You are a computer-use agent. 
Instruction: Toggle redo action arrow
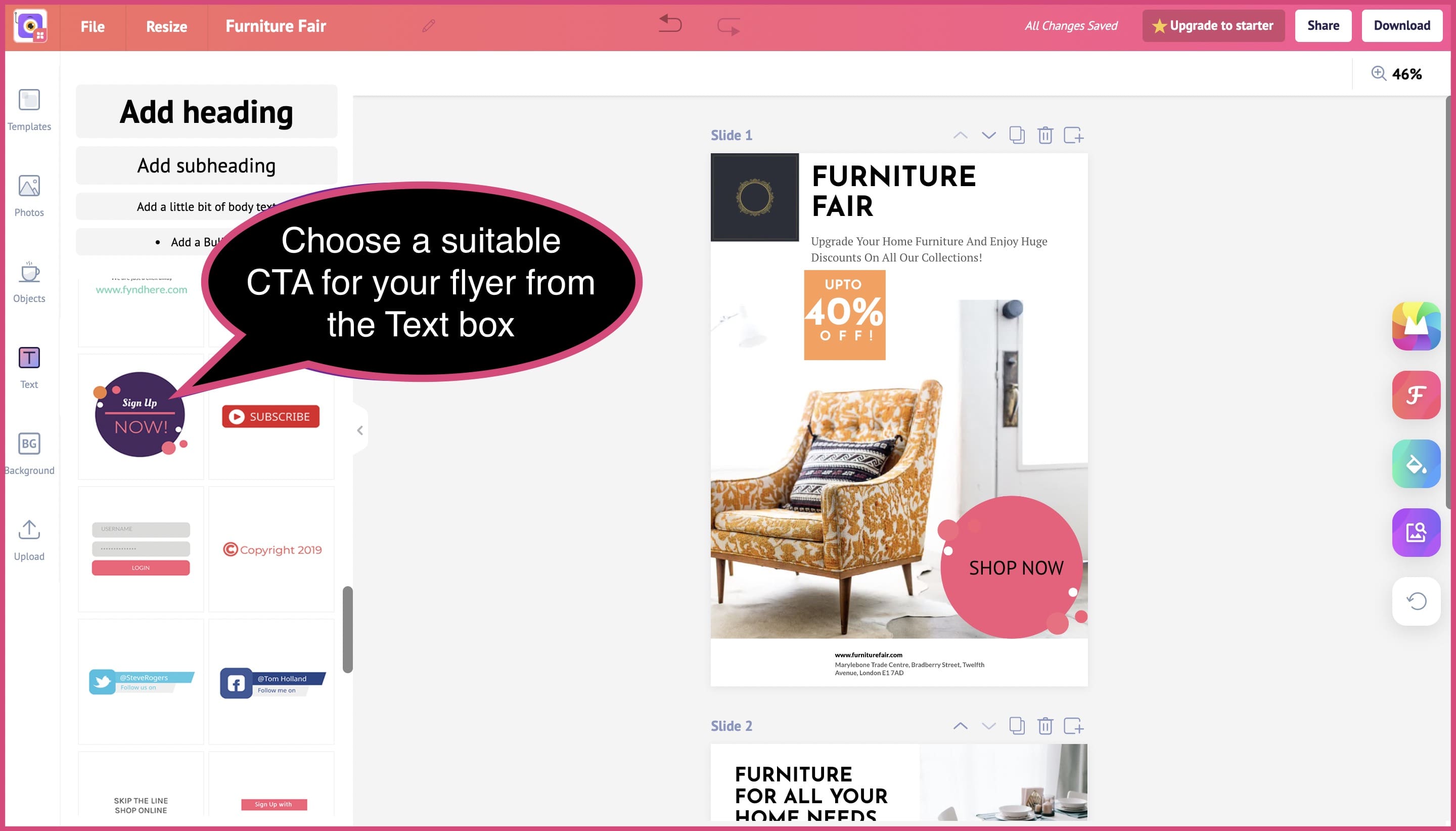click(728, 25)
